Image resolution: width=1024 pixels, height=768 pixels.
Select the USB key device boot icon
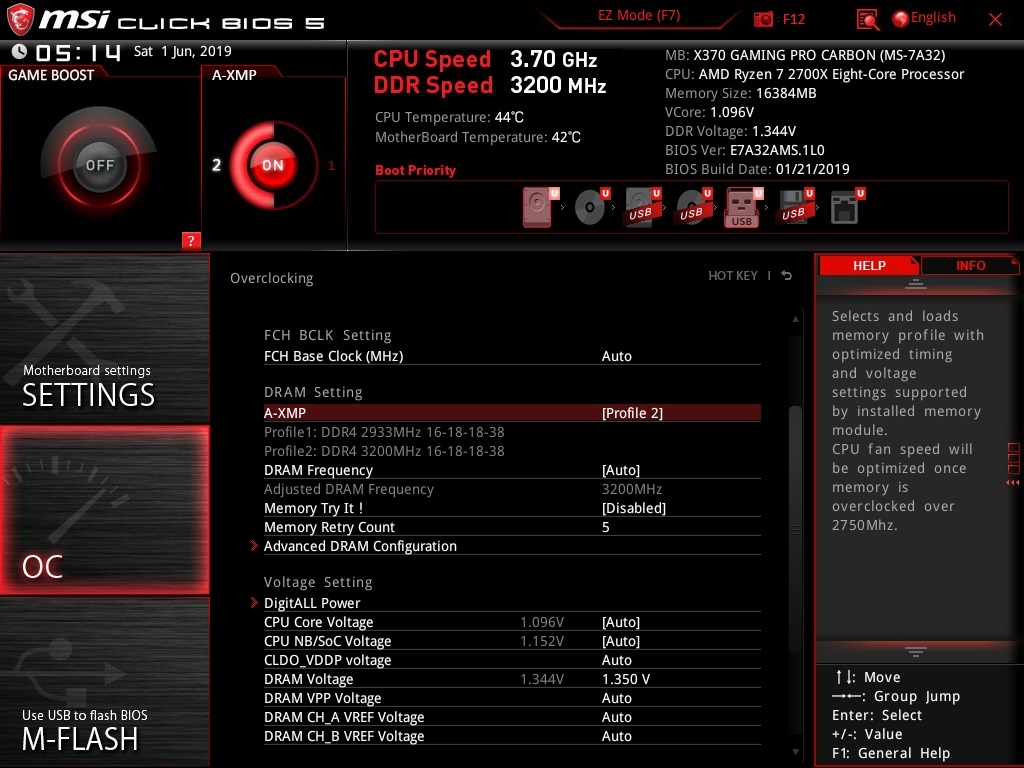[743, 207]
